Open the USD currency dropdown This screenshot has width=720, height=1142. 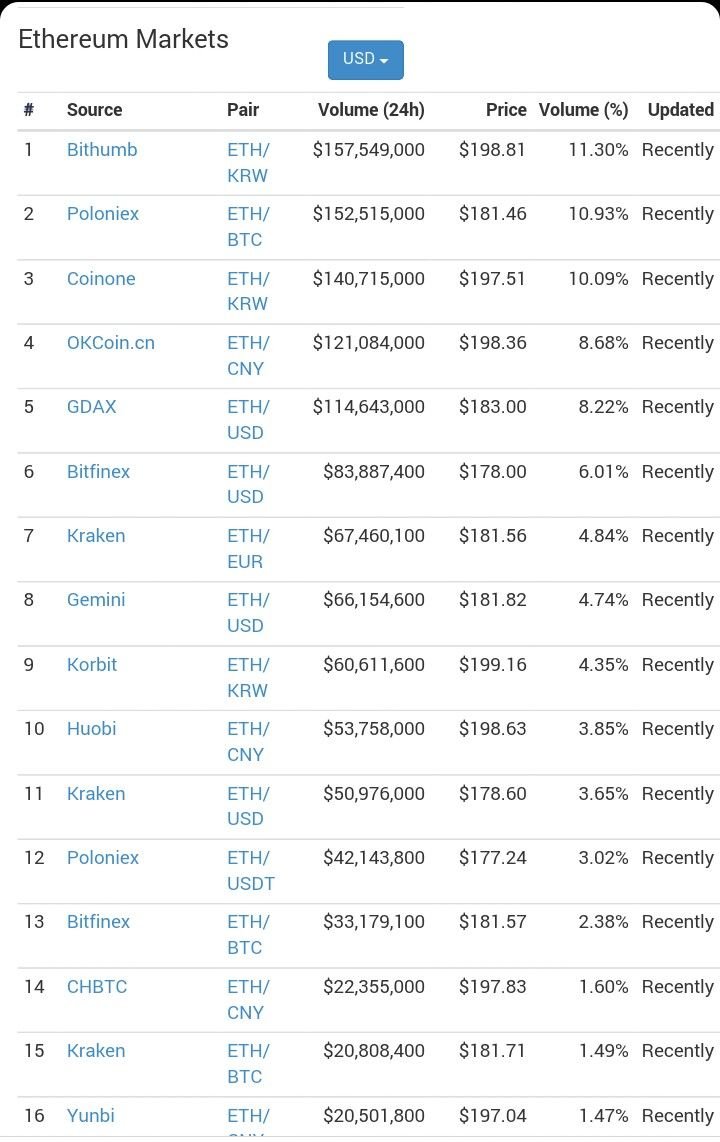365,60
